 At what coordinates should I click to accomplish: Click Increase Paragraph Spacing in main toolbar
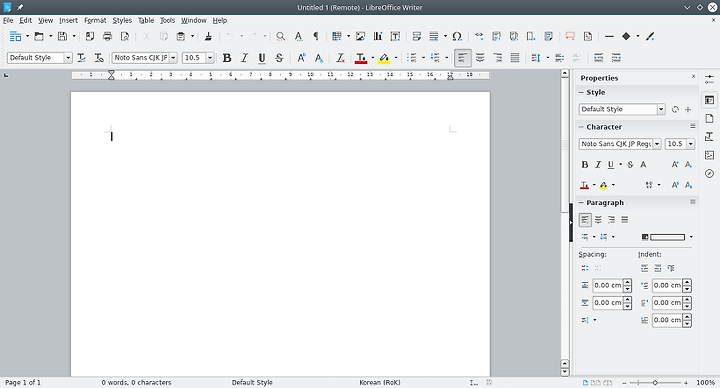point(559,58)
